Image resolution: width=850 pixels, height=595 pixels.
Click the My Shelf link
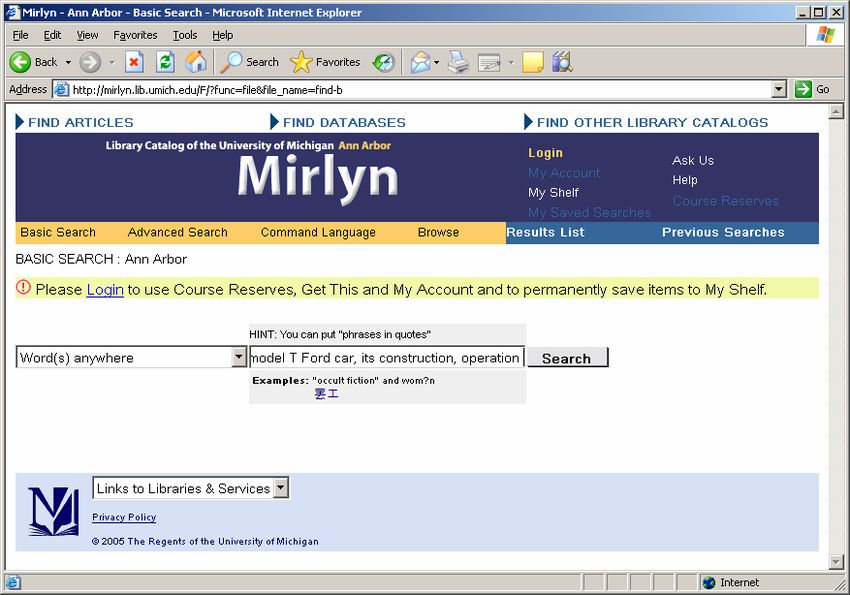553,192
